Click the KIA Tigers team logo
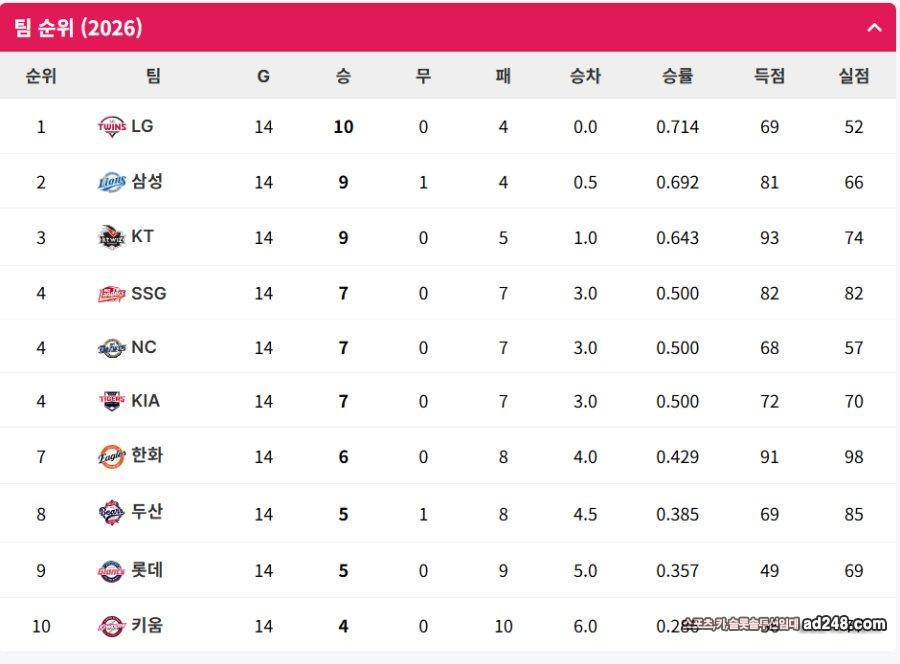900x664 pixels. point(111,401)
